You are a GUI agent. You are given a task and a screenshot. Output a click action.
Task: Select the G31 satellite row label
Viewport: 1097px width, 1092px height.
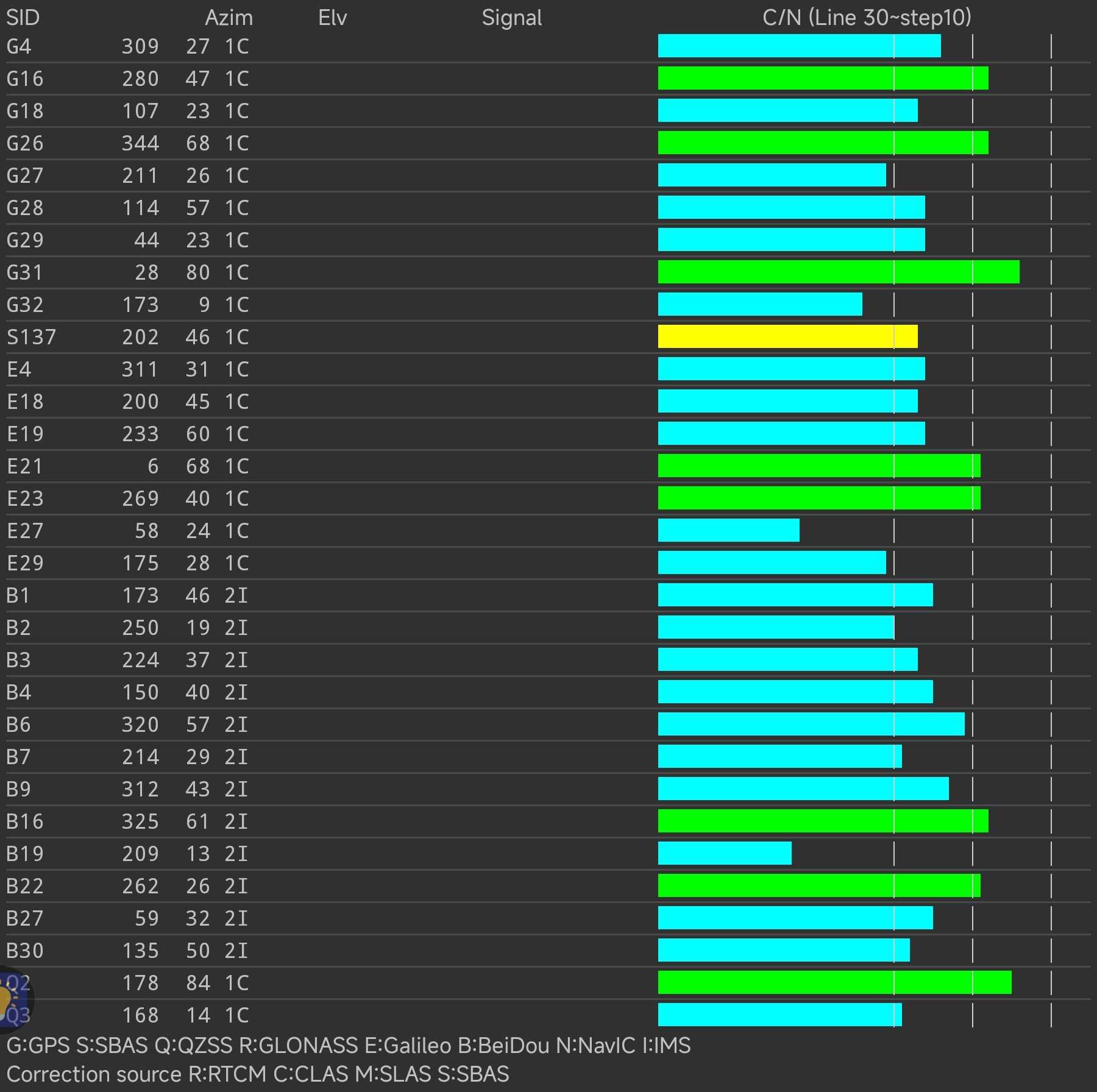[x=24, y=272]
